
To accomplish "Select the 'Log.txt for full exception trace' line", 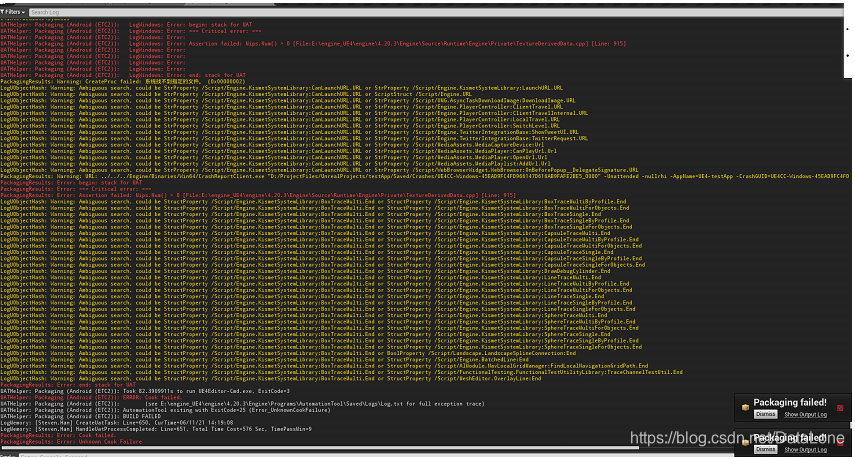I will pos(242,404).
